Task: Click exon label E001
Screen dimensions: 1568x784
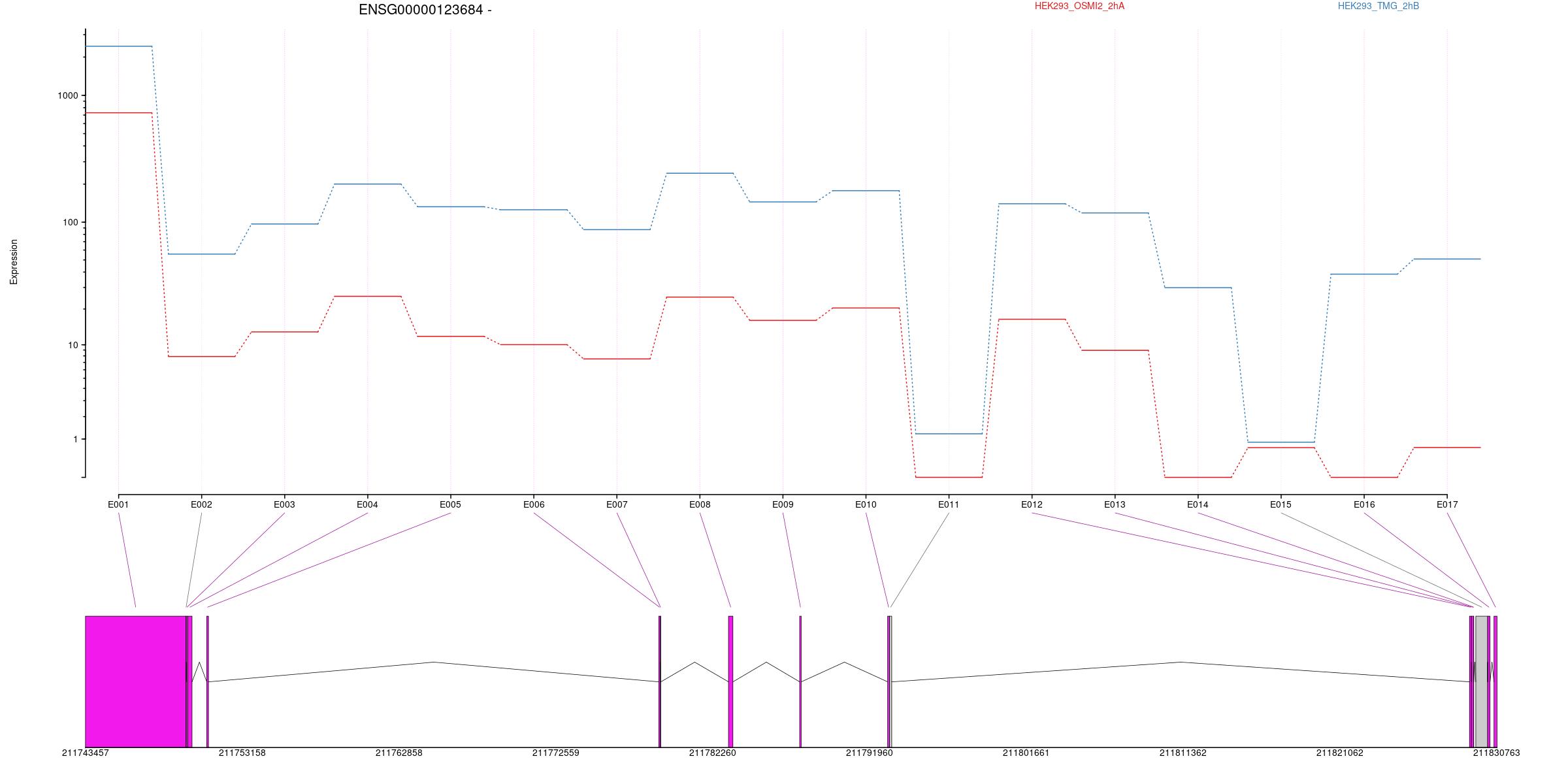Action: click(x=118, y=504)
